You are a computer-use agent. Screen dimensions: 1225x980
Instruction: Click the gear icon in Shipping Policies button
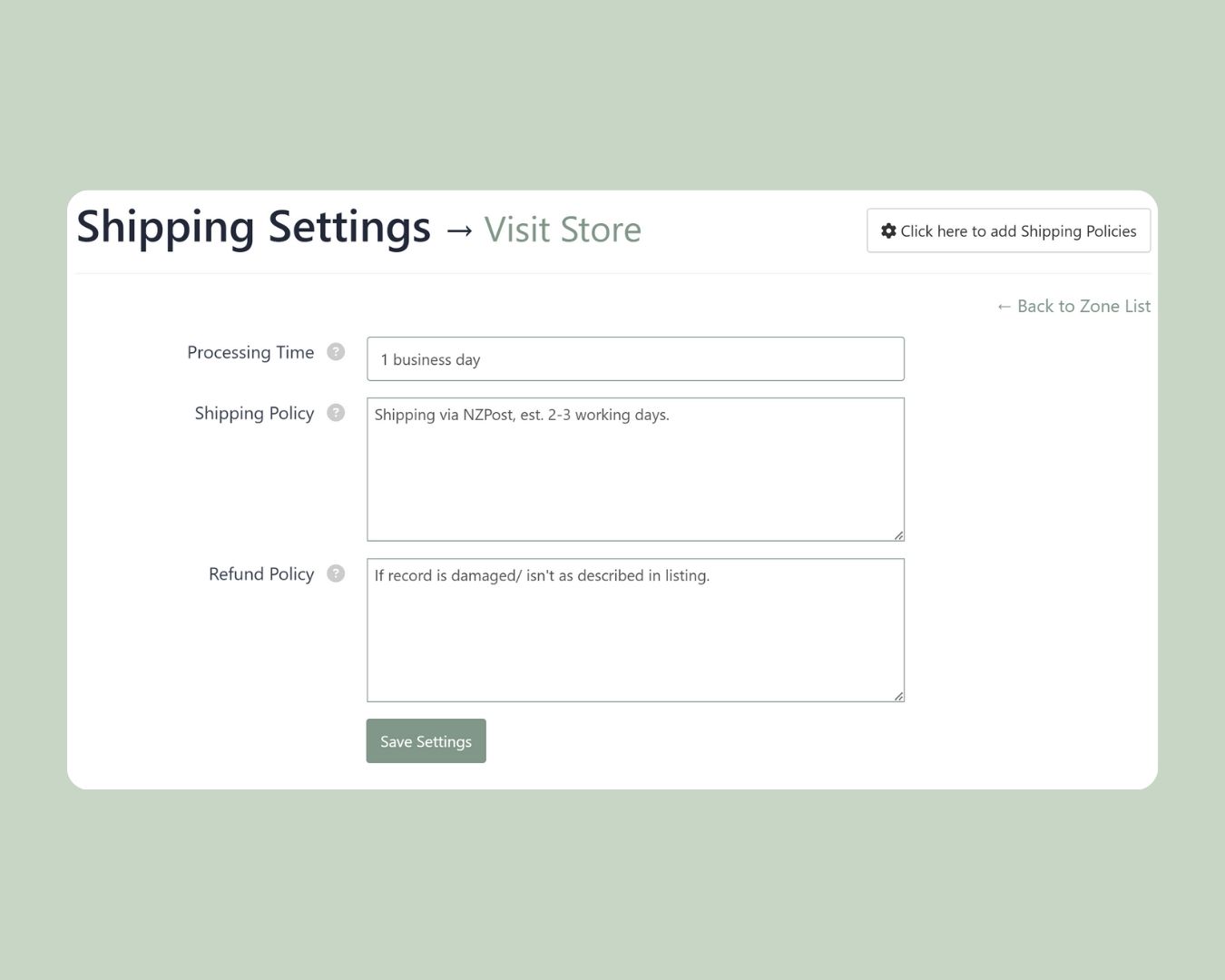(x=888, y=230)
